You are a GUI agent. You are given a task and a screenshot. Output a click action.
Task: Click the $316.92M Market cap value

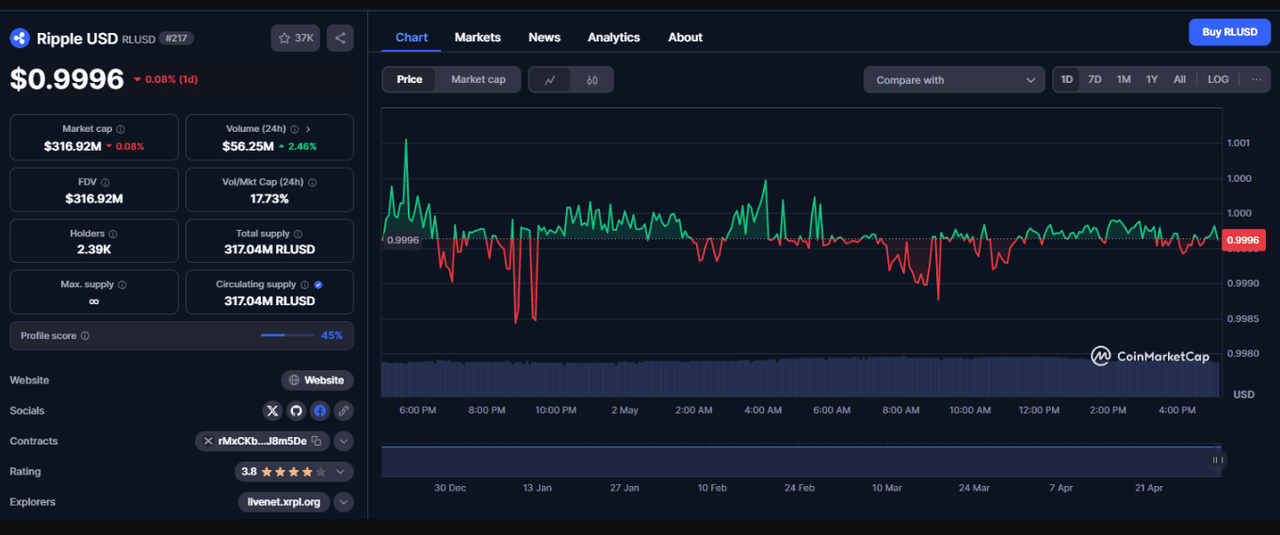(72, 146)
